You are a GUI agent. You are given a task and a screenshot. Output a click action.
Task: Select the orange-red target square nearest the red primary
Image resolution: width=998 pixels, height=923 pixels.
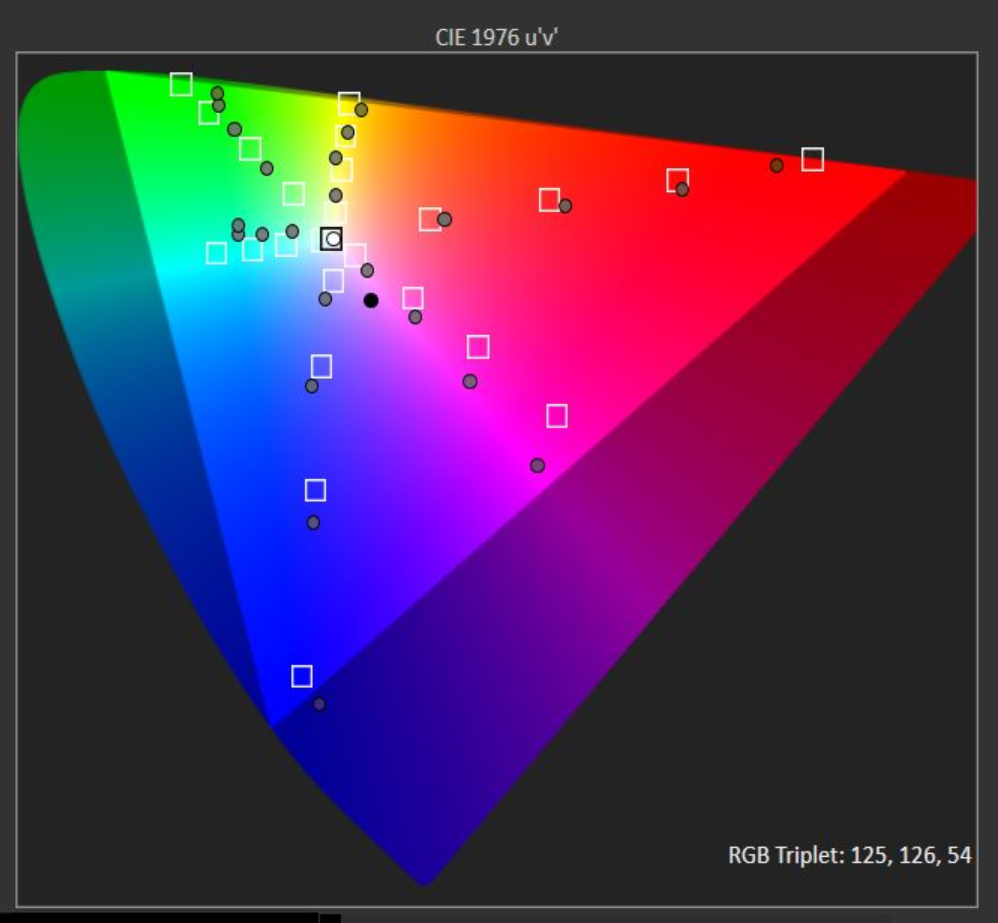[x=678, y=180]
